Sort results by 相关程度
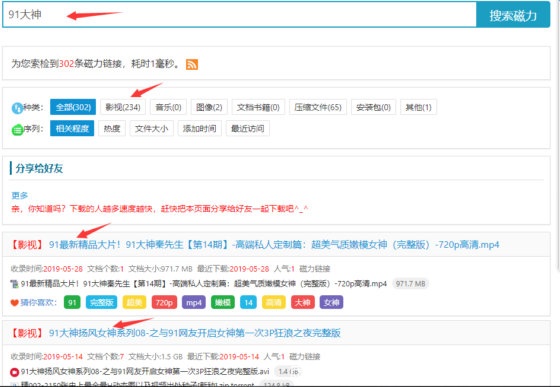Image resolution: width=560 pixels, height=387 pixels. pos(72,129)
